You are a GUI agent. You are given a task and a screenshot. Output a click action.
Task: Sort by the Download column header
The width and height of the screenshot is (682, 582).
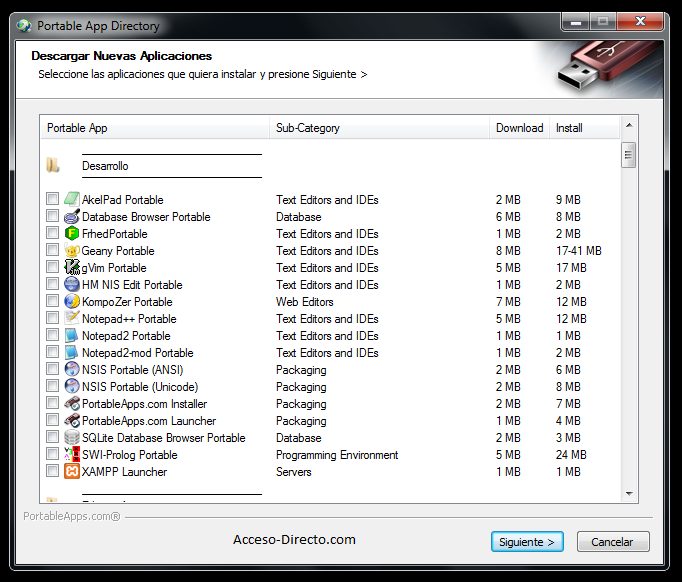point(519,127)
